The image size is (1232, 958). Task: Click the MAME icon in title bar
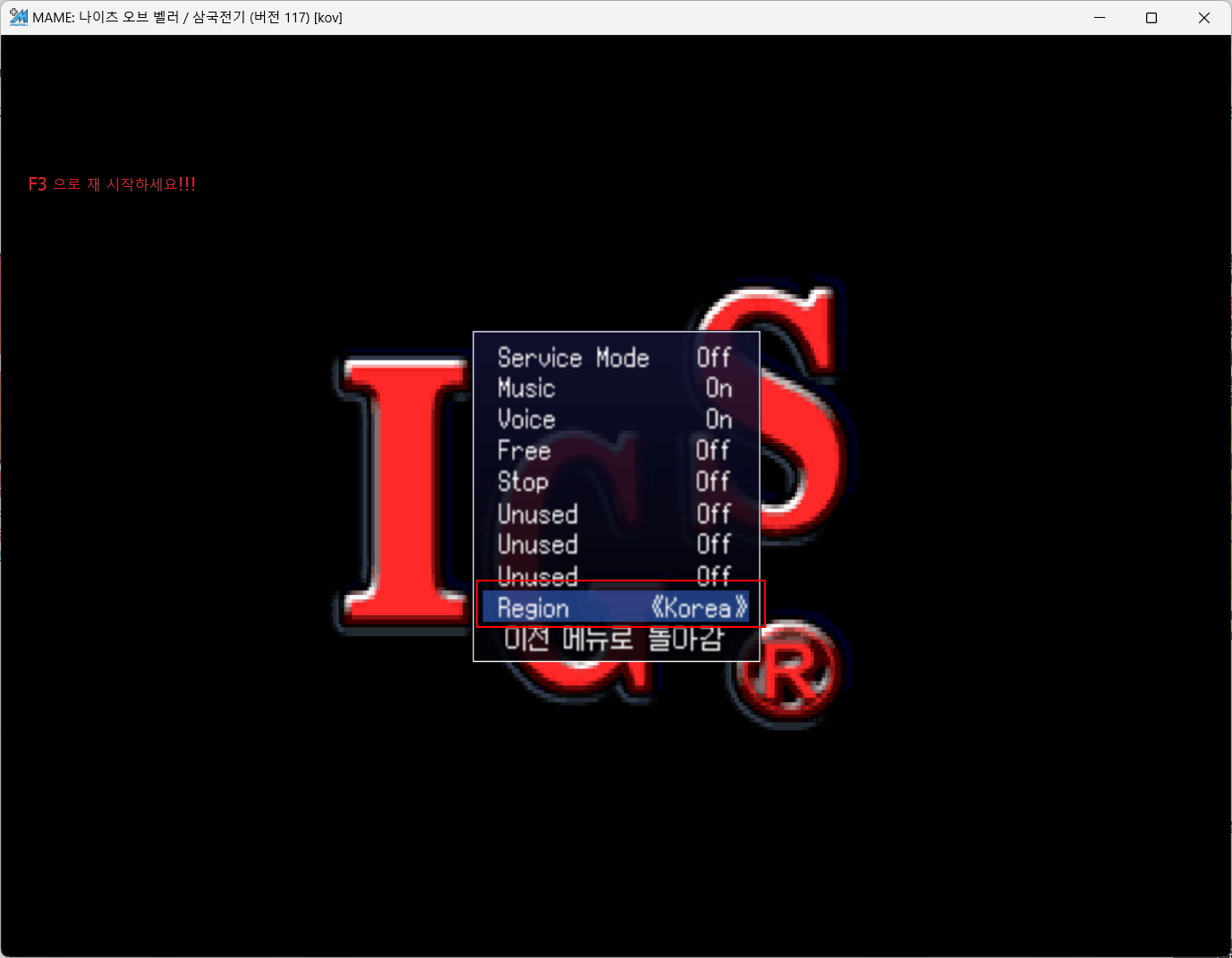click(18, 17)
